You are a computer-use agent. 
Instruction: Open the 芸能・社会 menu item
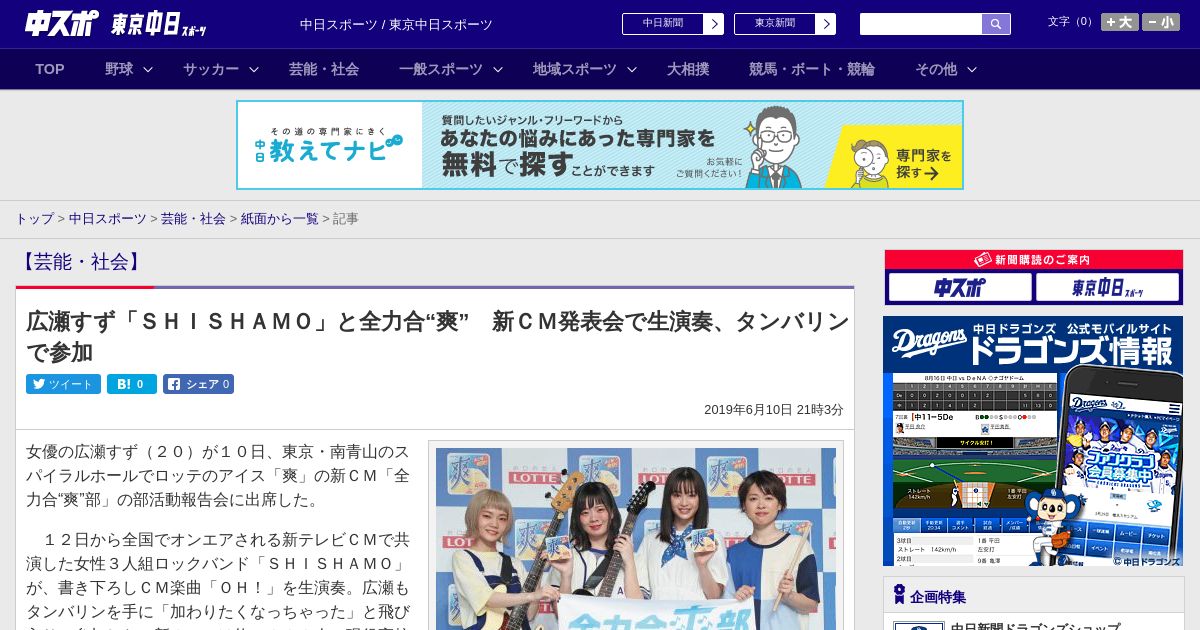click(x=324, y=69)
